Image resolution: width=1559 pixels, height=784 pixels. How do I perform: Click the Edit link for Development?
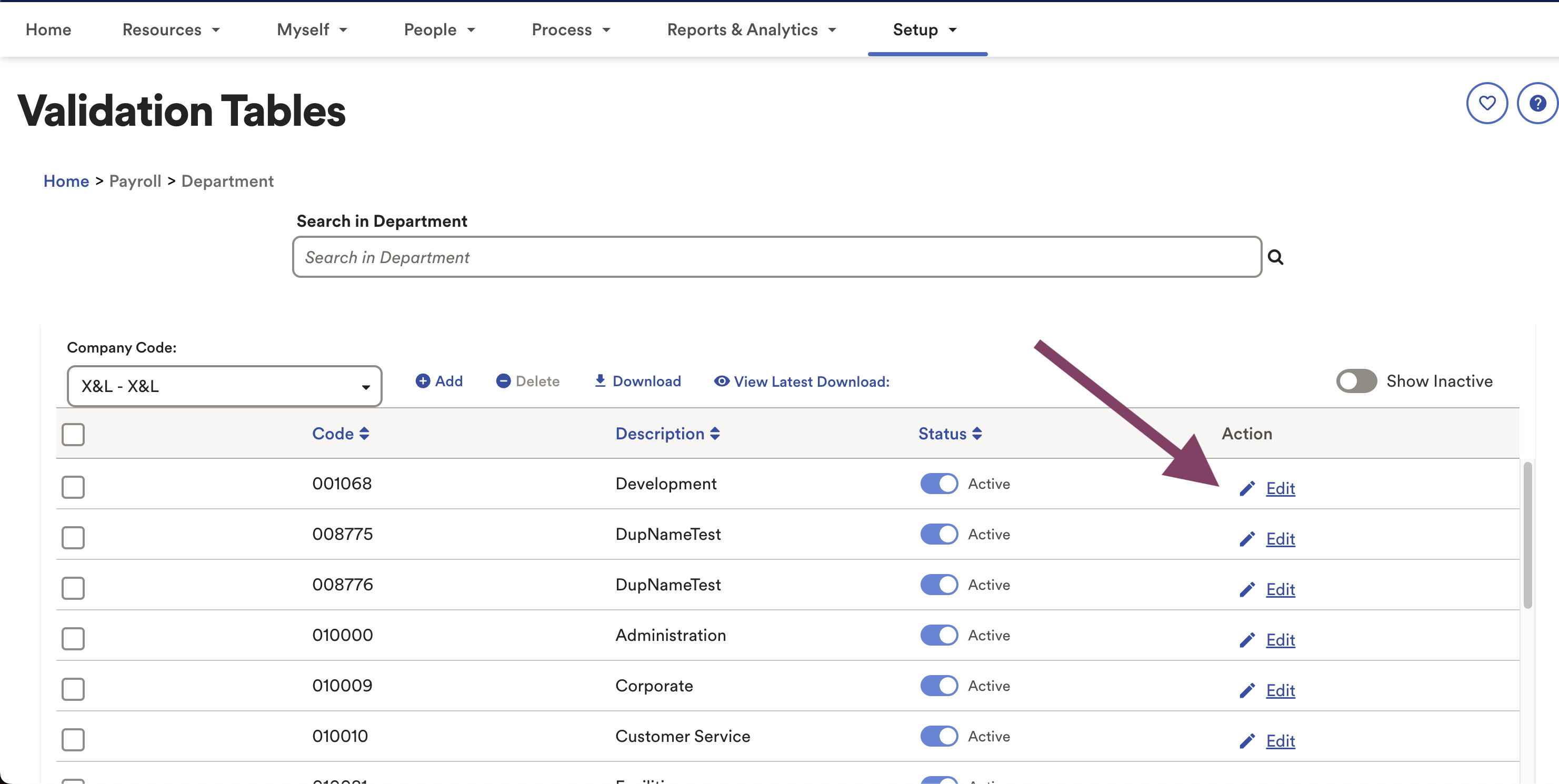point(1281,488)
